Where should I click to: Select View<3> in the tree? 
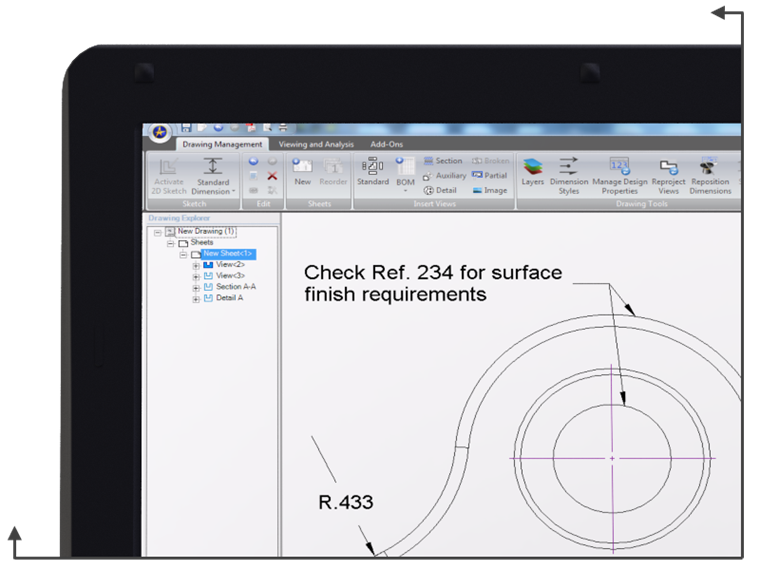230,276
